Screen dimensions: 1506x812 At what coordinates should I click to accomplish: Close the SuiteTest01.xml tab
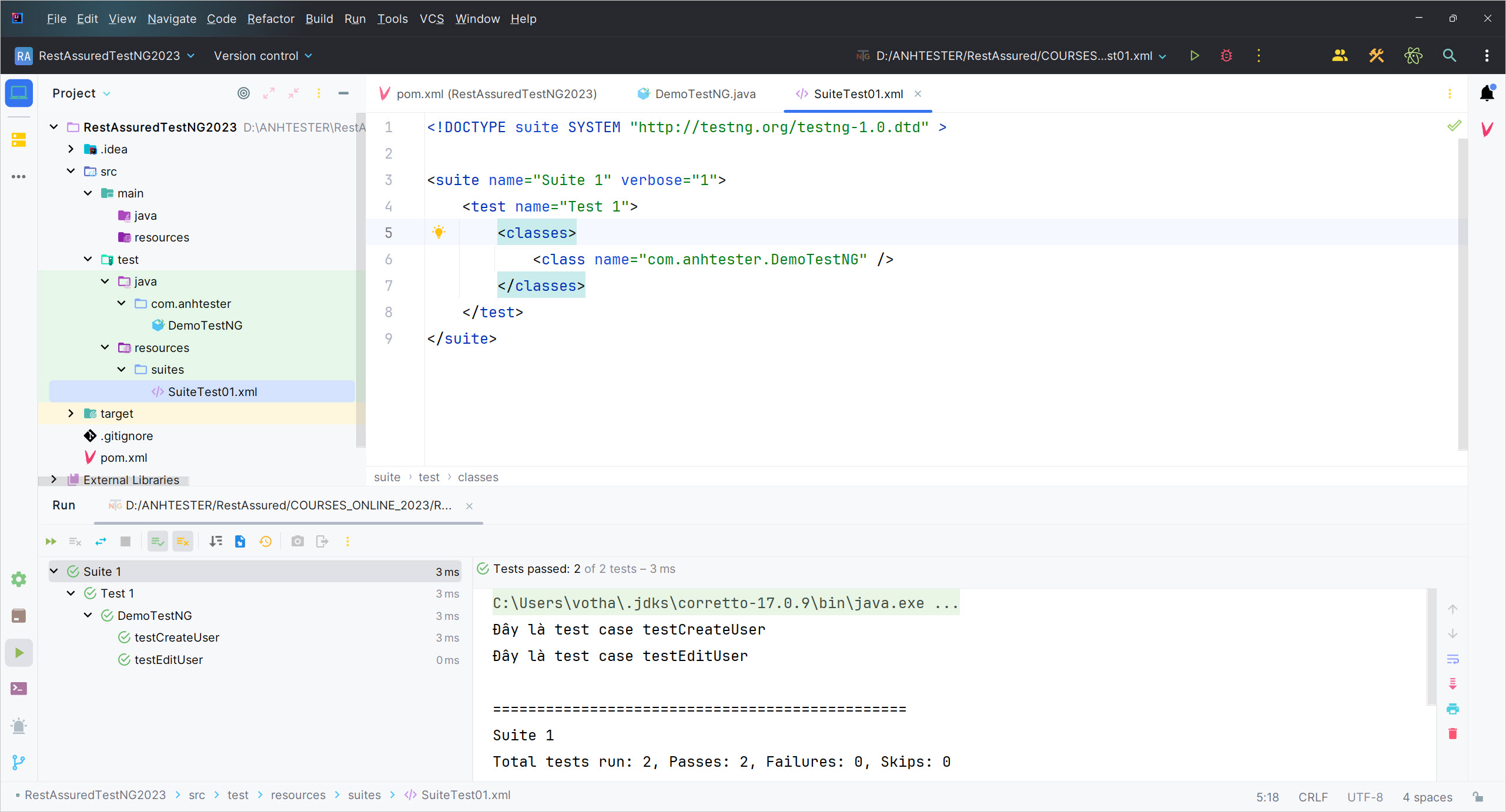coord(918,94)
